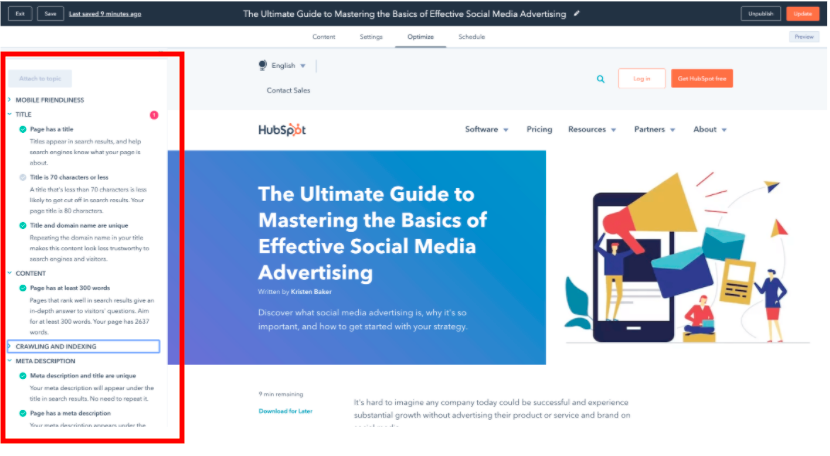
Task: Click author name Kristen Baker
Action: (311, 292)
